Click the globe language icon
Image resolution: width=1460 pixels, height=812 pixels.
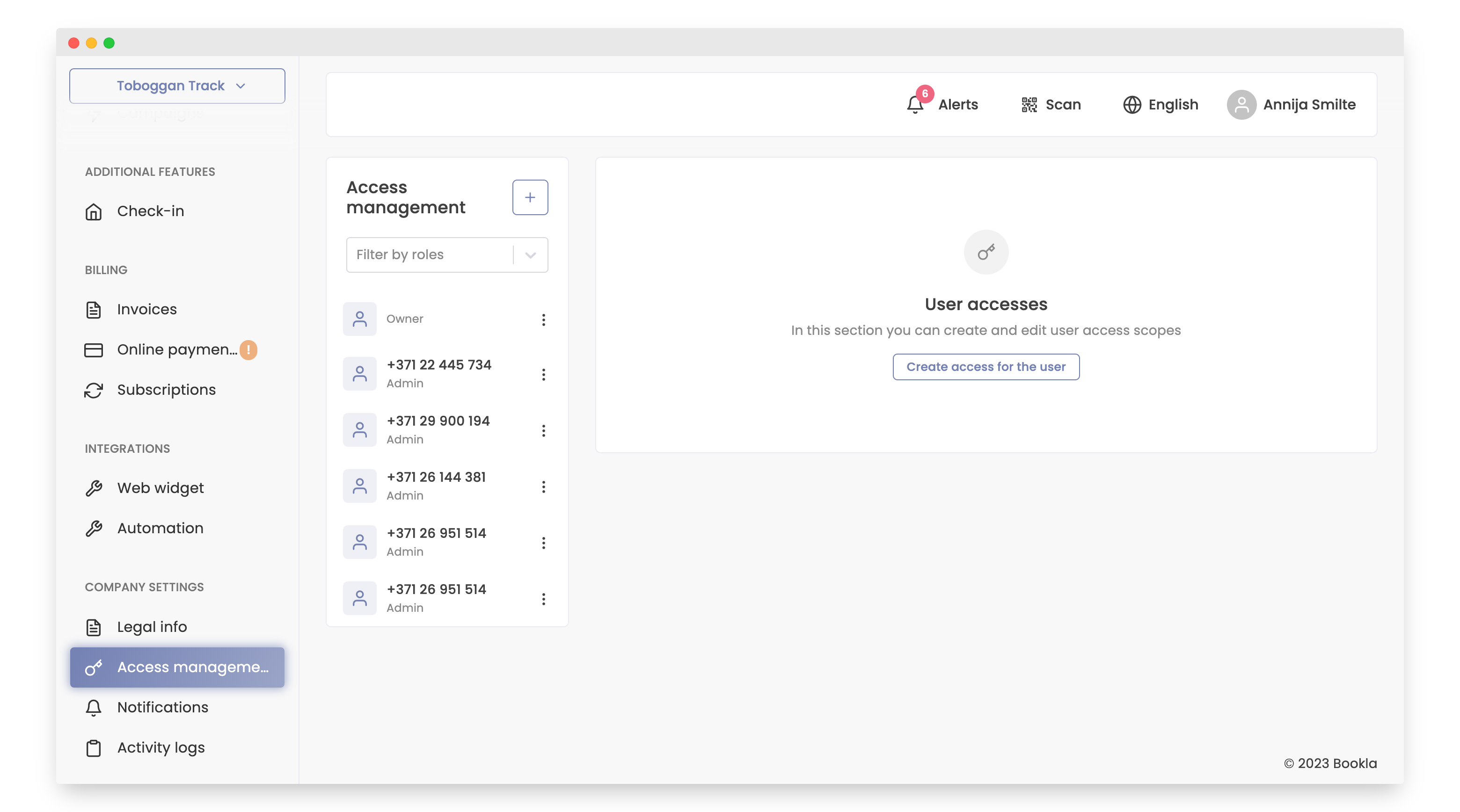click(1132, 104)
